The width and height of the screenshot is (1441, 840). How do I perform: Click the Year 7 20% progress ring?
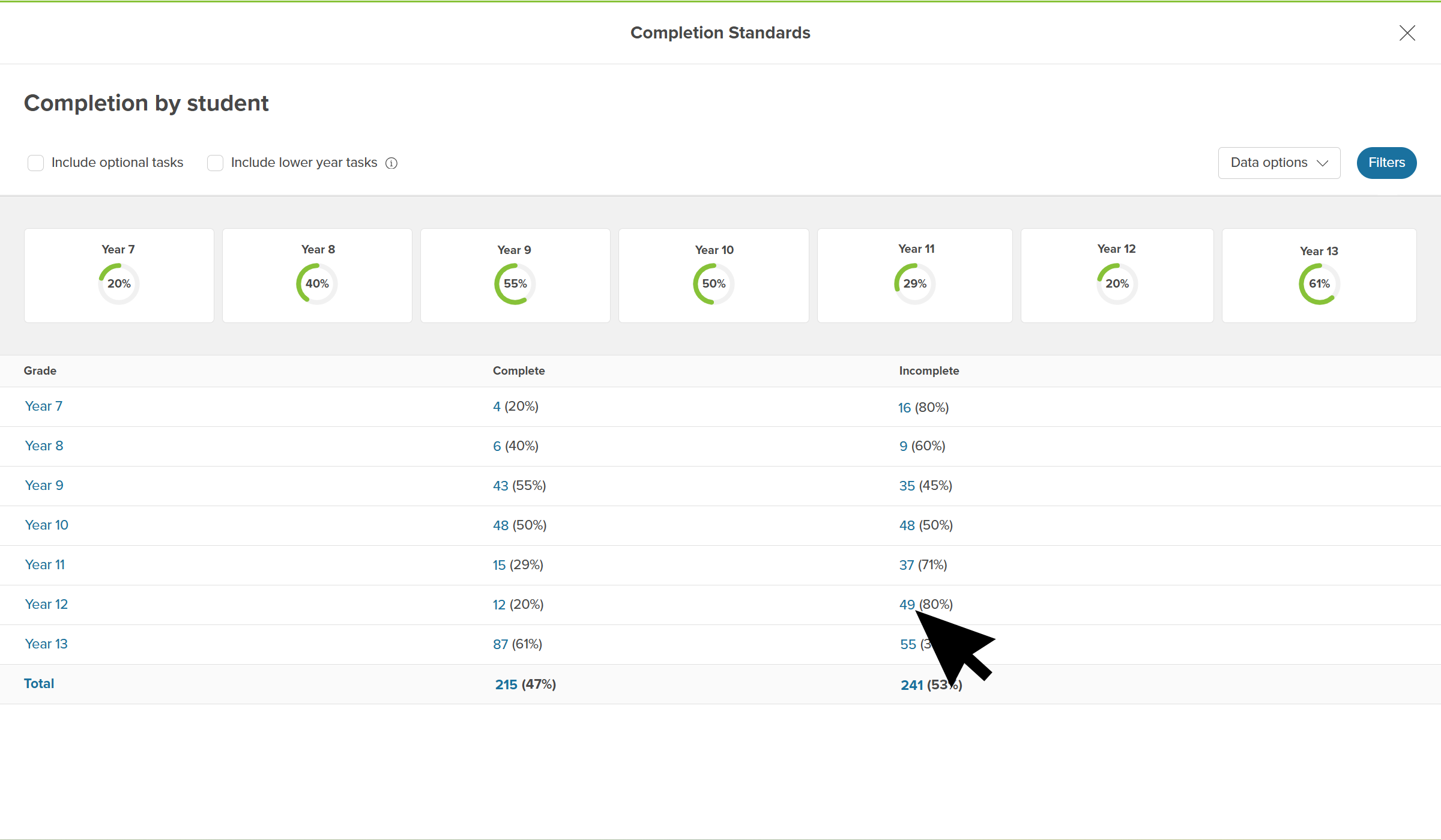(119, 283)
